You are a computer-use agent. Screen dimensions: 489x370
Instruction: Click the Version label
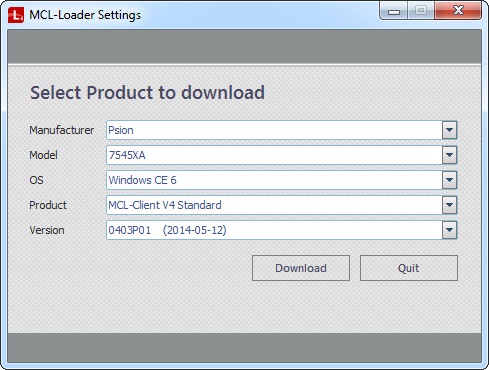click(47, 230)
